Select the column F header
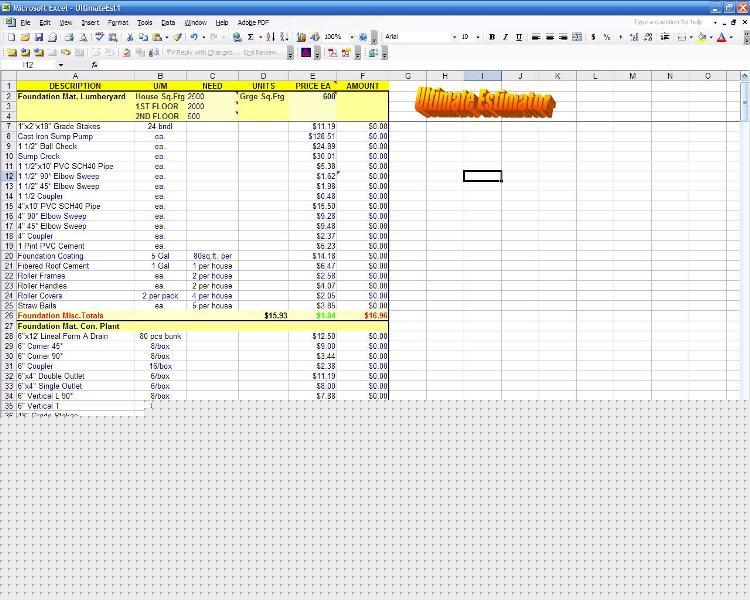750x600 pixels. click(x=363, y=76)
